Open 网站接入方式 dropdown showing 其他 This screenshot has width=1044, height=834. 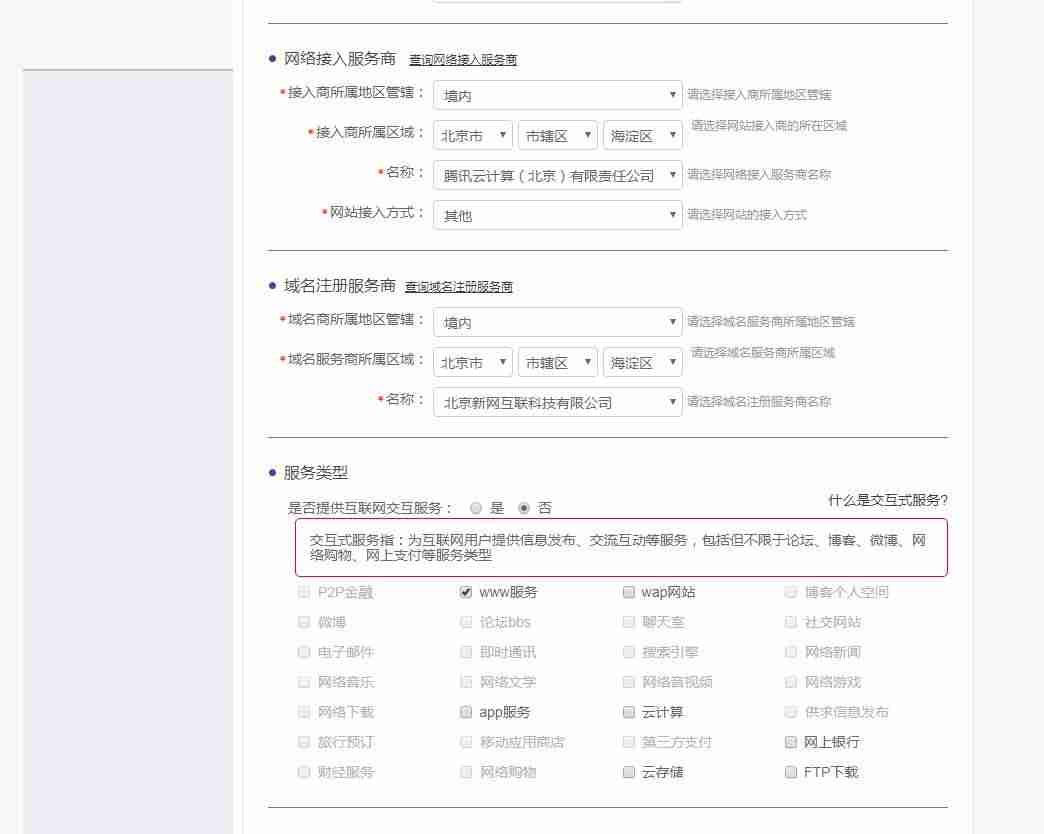[557, 215]
